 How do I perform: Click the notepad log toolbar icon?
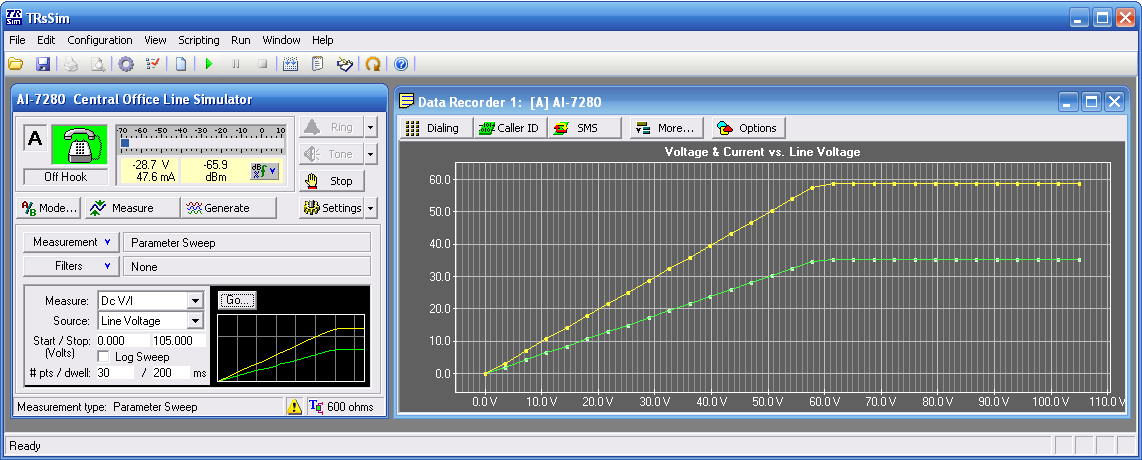(317, 64)
